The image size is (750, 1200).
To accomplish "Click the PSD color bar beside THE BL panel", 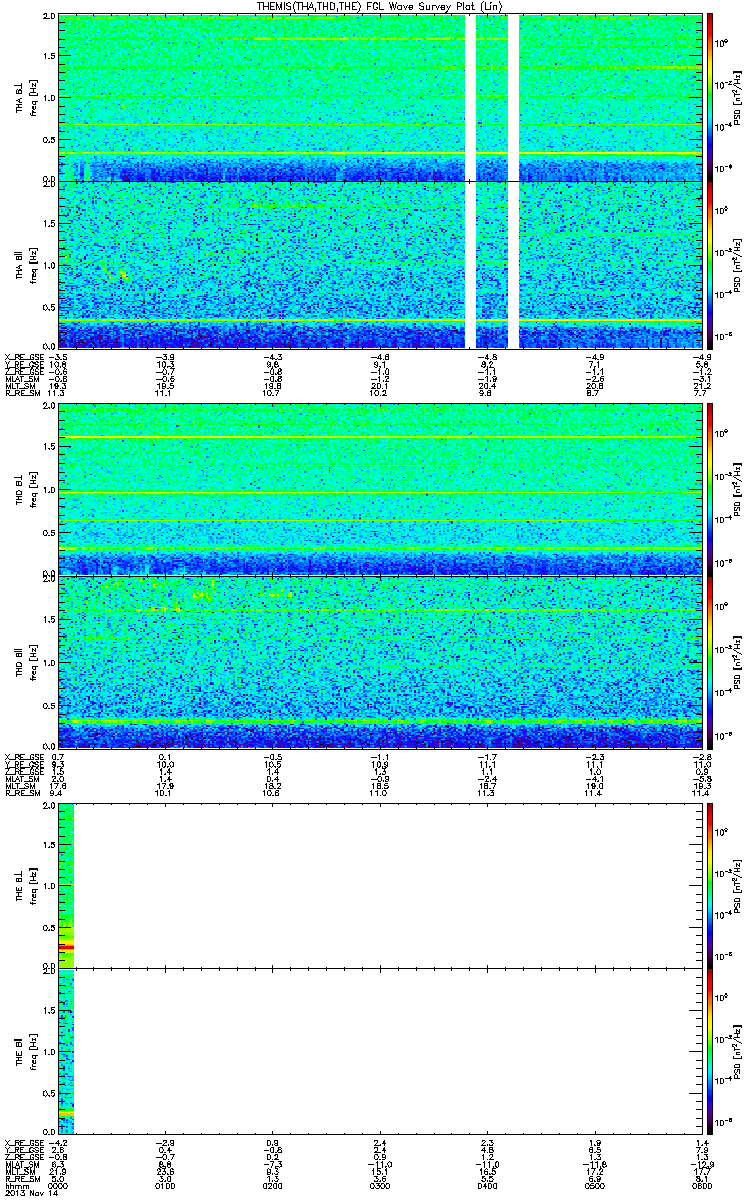I will [x=710, y=883].
